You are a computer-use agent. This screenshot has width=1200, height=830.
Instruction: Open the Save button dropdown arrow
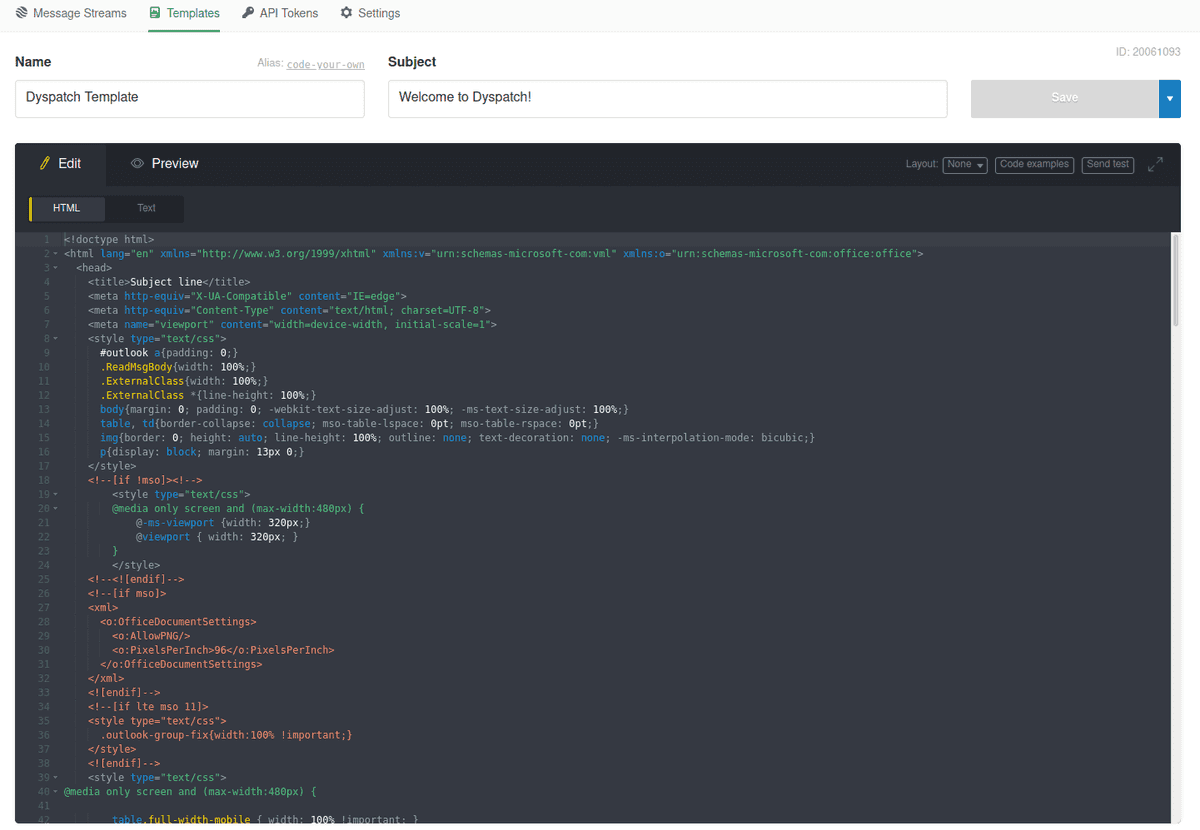click(x=1169, y=98)
